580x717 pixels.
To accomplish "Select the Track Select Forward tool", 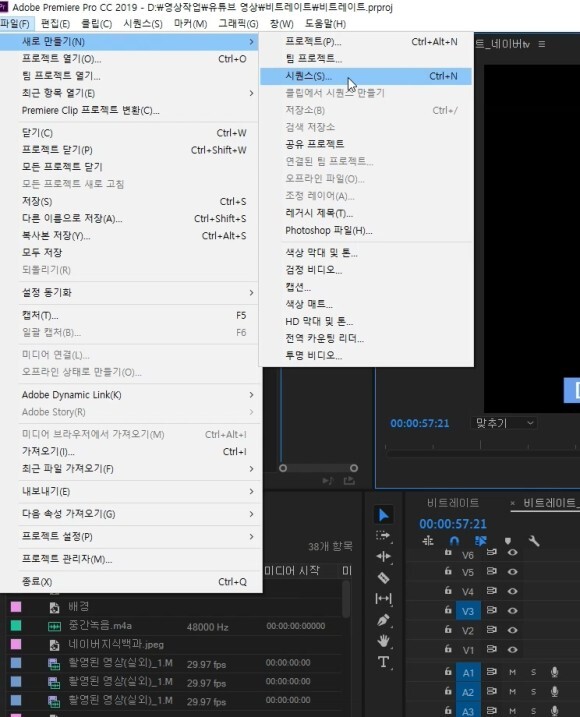I will [383, 535].
